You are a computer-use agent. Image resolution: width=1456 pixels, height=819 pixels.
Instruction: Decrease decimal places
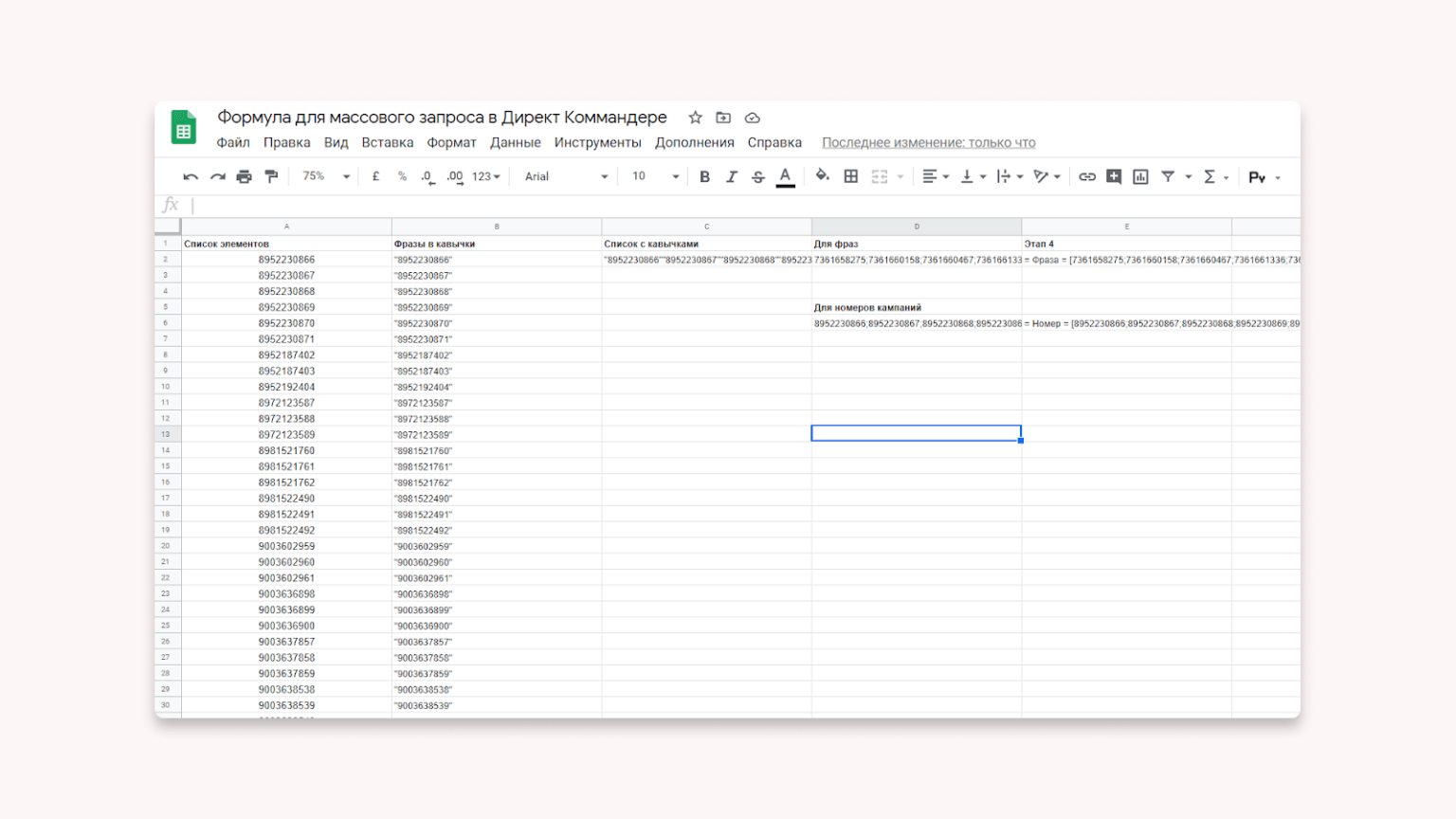[x=428, y=176]
